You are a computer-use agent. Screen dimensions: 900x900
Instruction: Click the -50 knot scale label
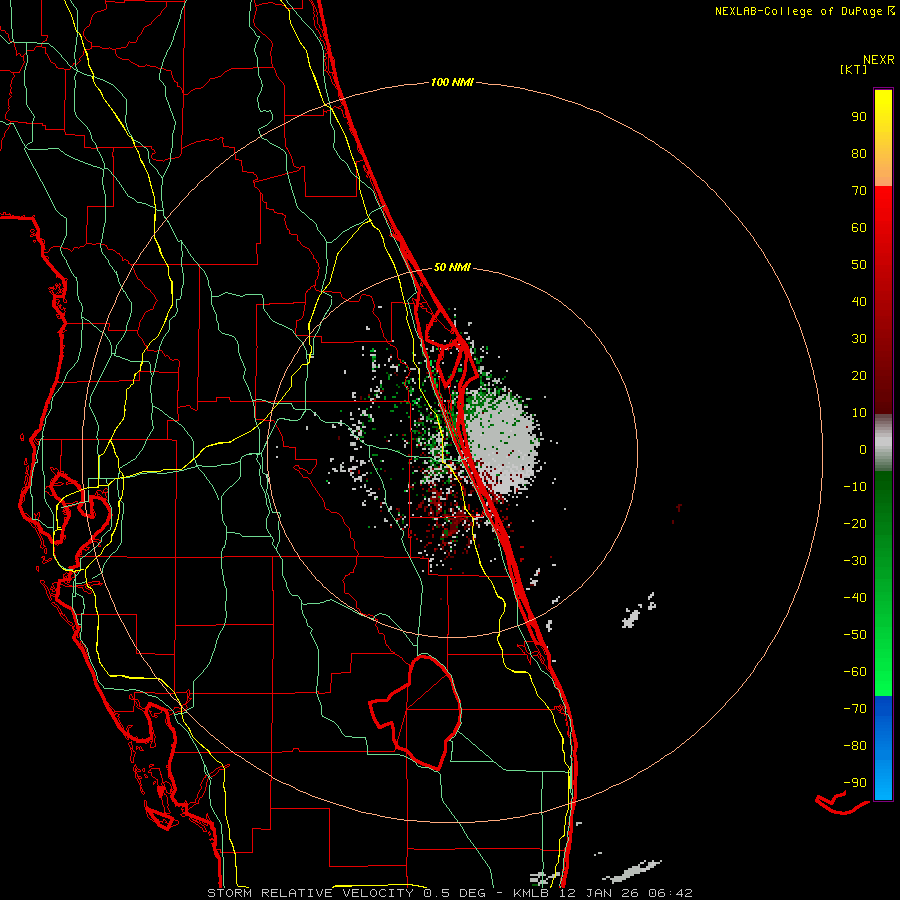855,635
